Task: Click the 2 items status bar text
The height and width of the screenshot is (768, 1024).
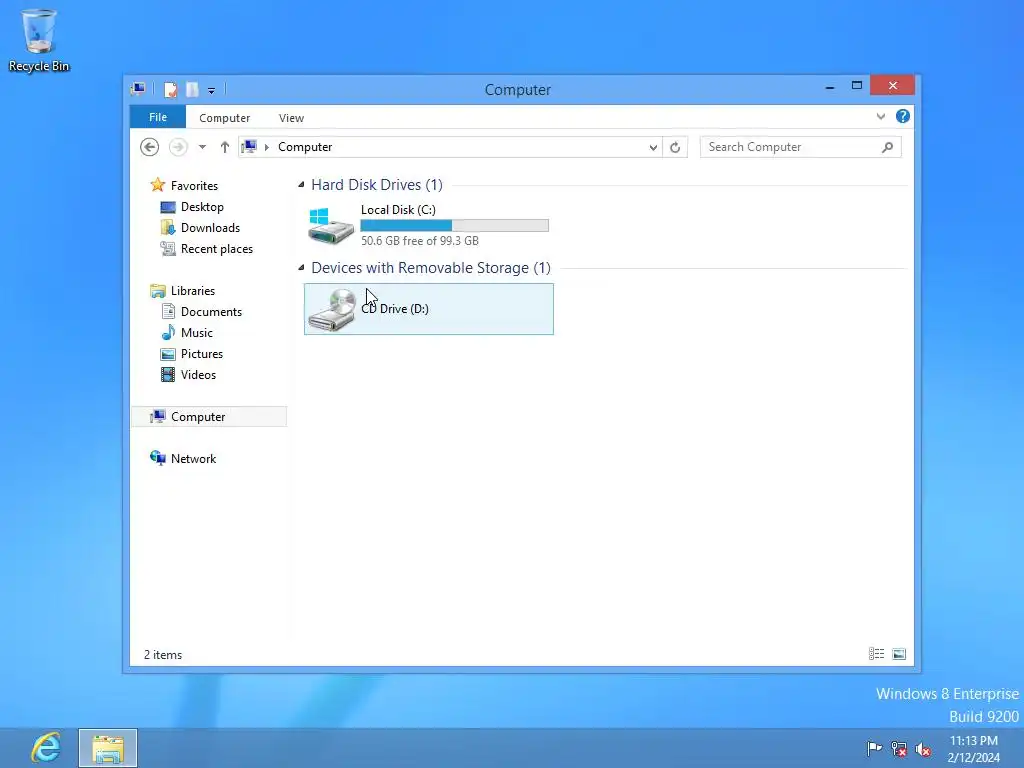Action: click(163, 654)
